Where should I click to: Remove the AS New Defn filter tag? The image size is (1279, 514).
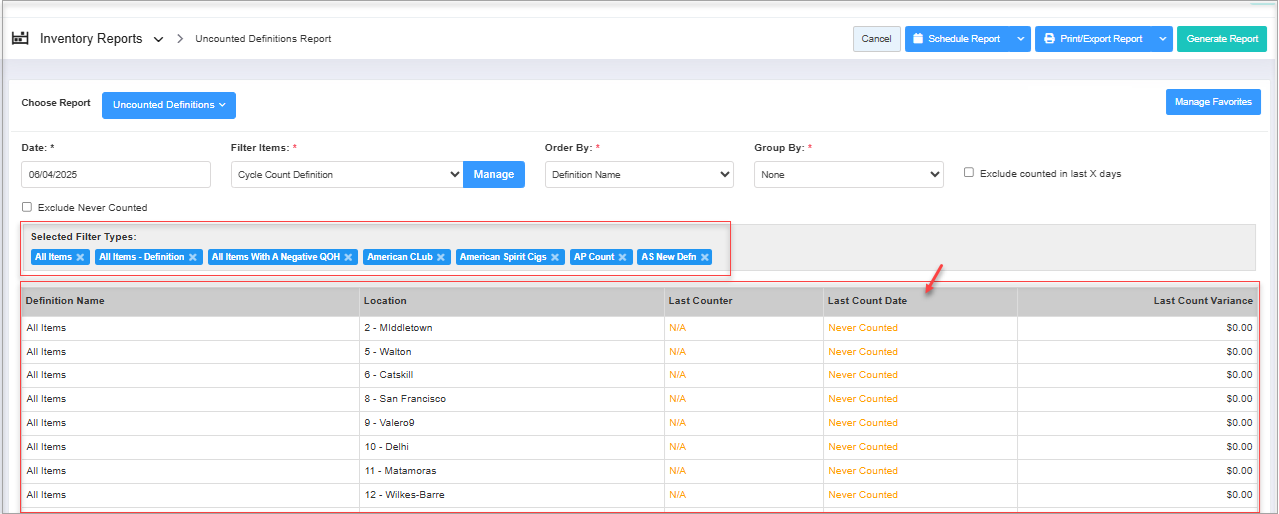[x=705, y=257]
